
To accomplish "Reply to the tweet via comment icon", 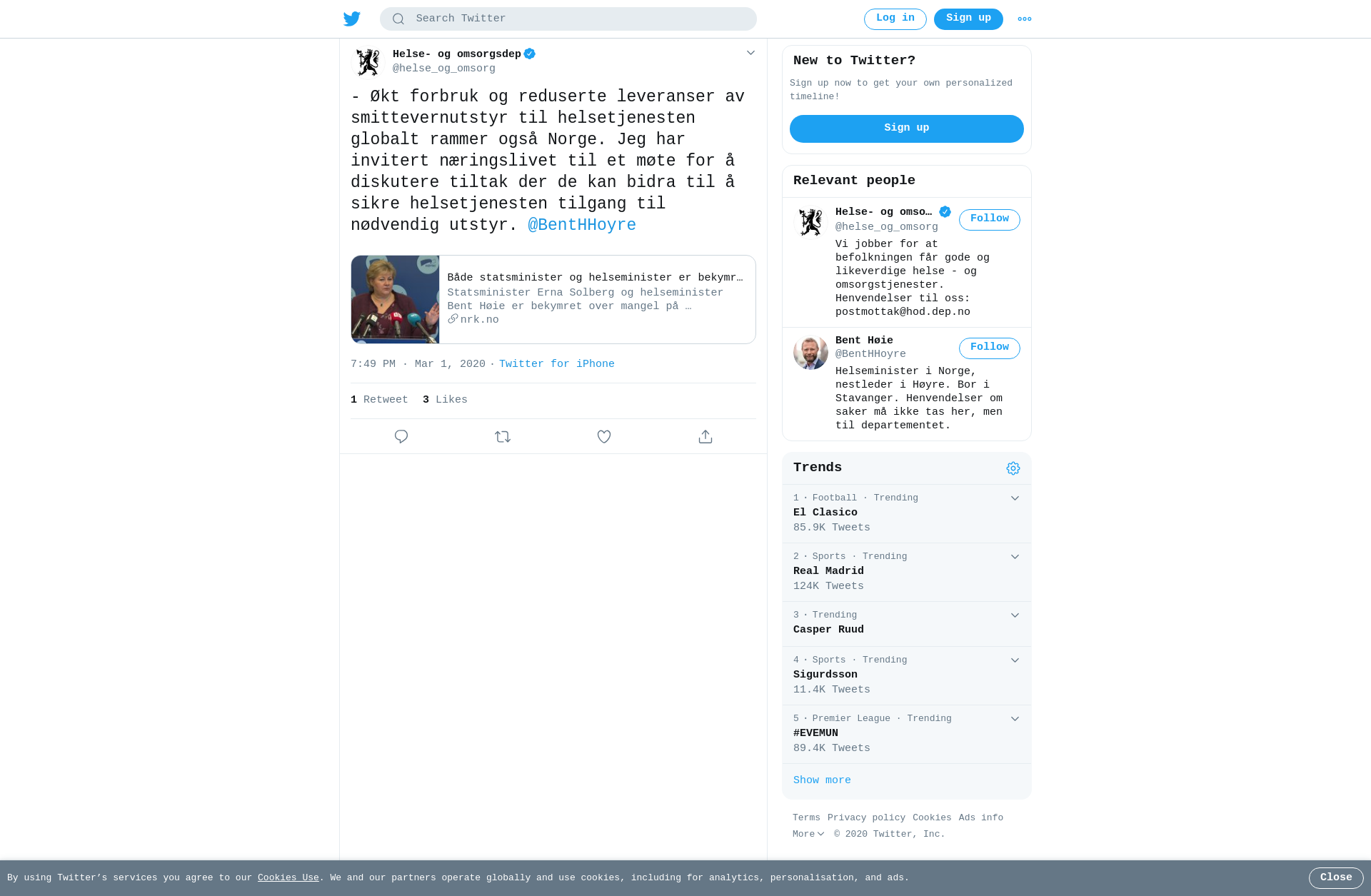I will click(401, 436).
